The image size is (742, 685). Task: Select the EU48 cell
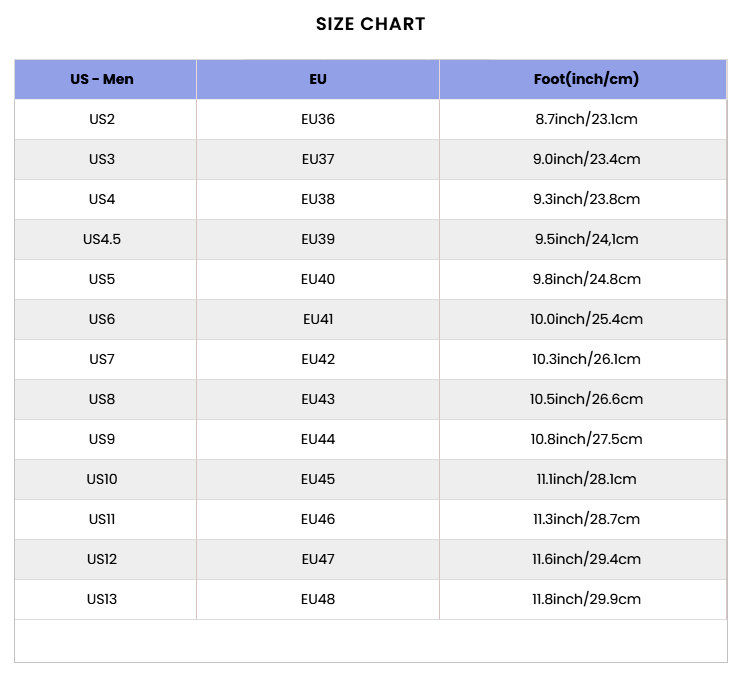pyautogui.click(x=318, y=599)
